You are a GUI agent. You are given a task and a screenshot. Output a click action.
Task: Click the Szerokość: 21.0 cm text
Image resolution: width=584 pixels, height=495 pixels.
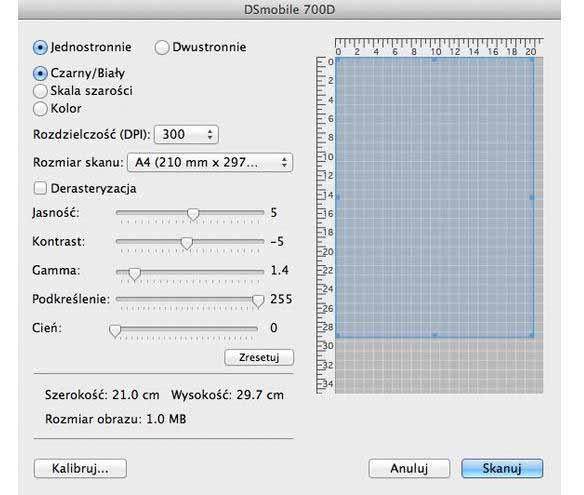point(102,395)
